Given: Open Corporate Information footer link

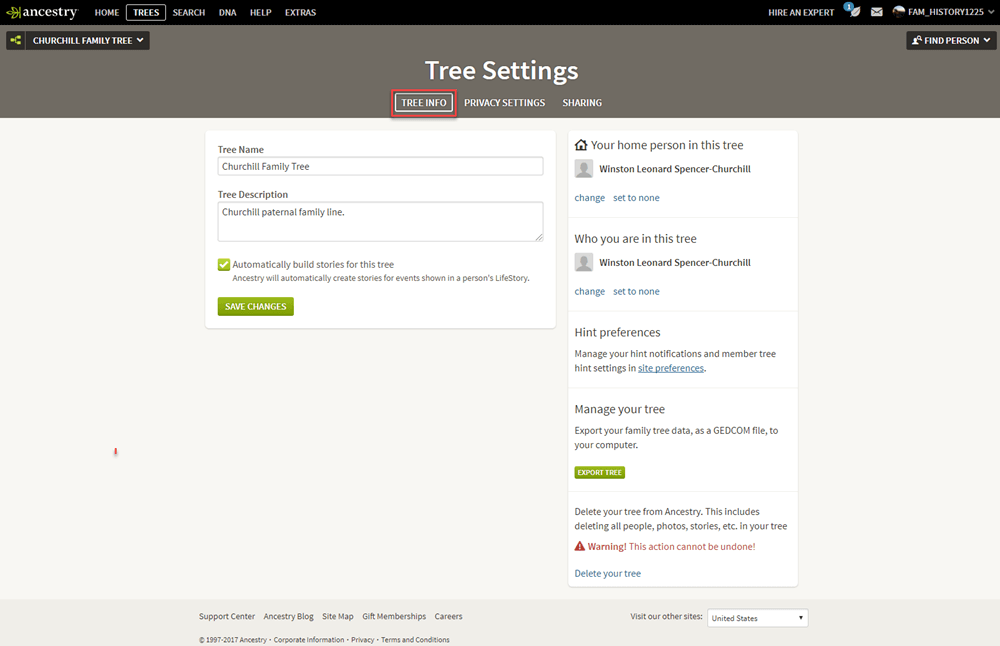Looking at the screenshot, I should click(x=309, y=640).
